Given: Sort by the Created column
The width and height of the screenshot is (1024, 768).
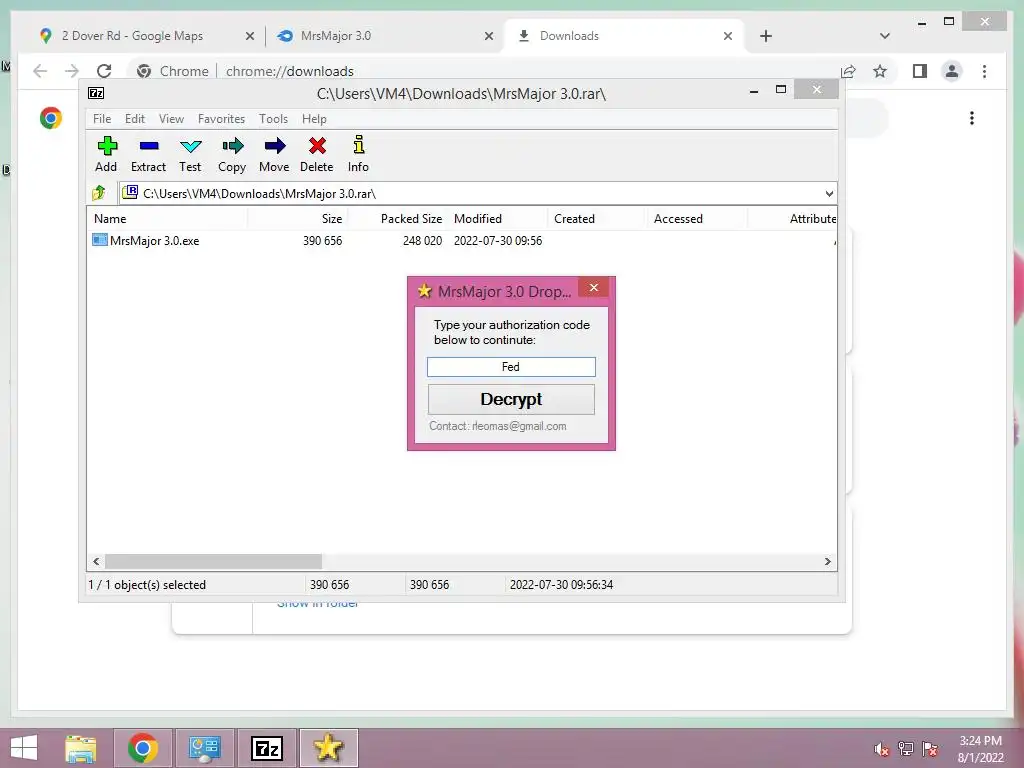Looking at the screenshot, I should (598, 219).
